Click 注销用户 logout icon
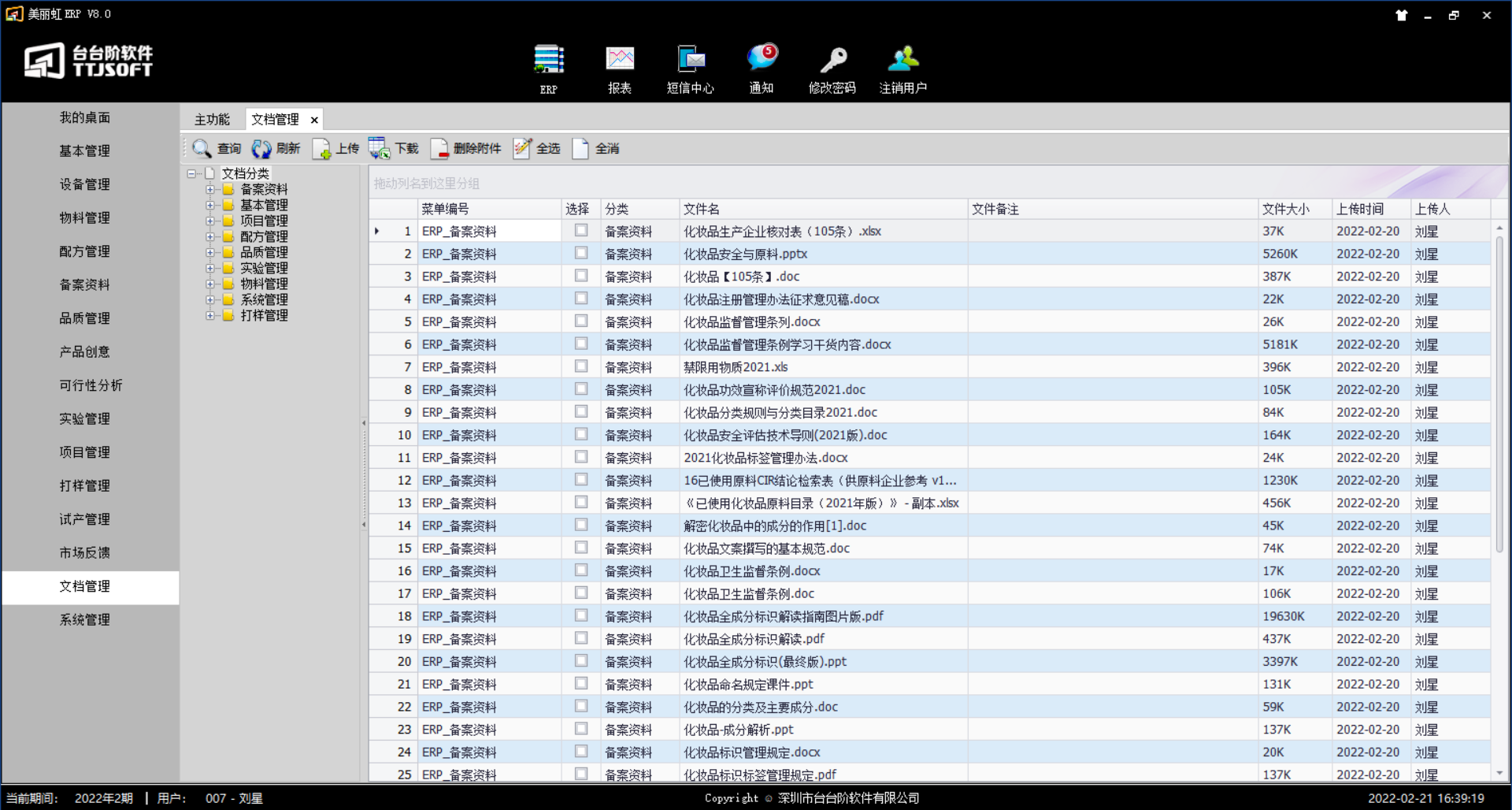 point(903,61)
